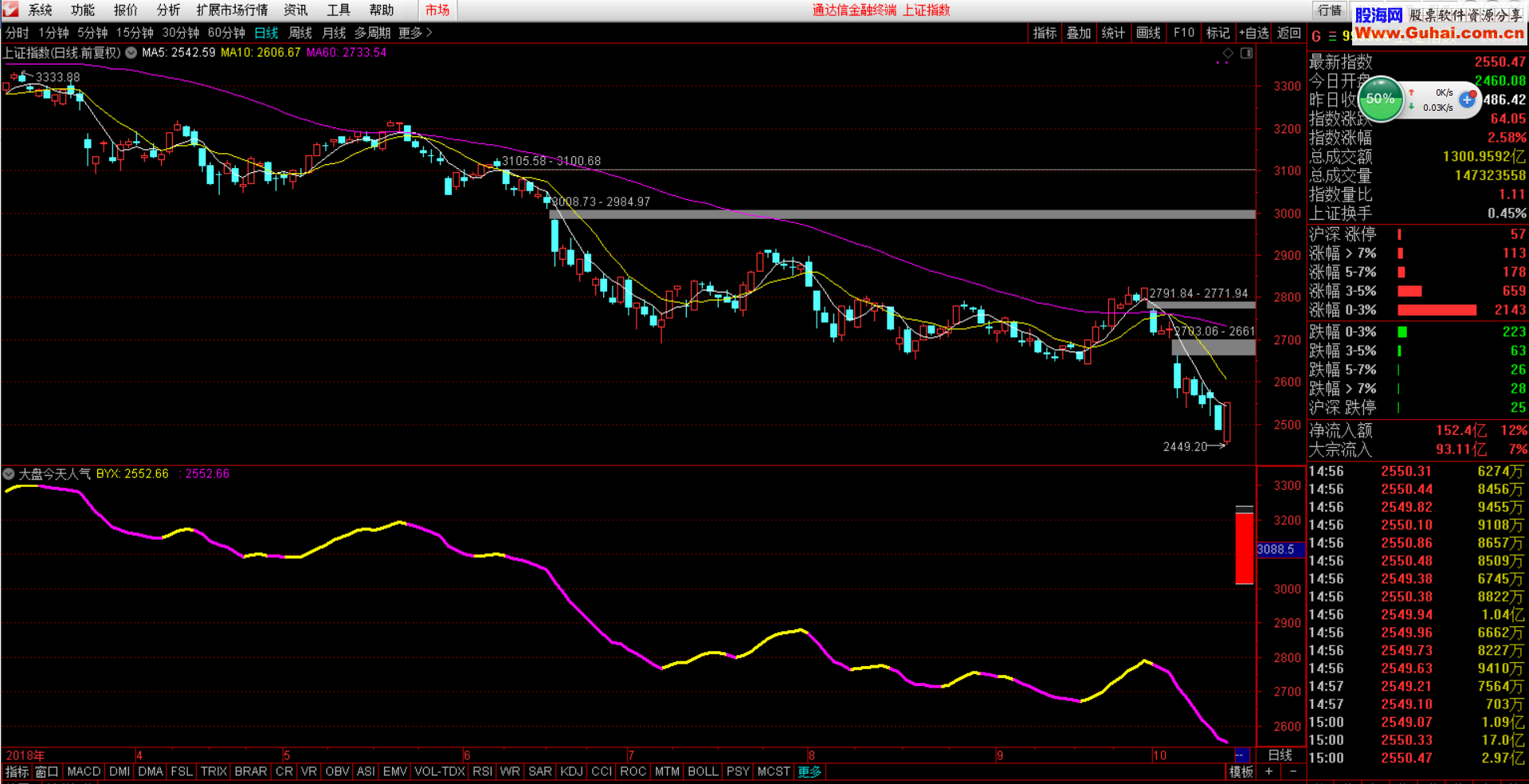Click the round icon before 大盘今天人气
The height and width of the screenshot is (784, 1529).
9,473
